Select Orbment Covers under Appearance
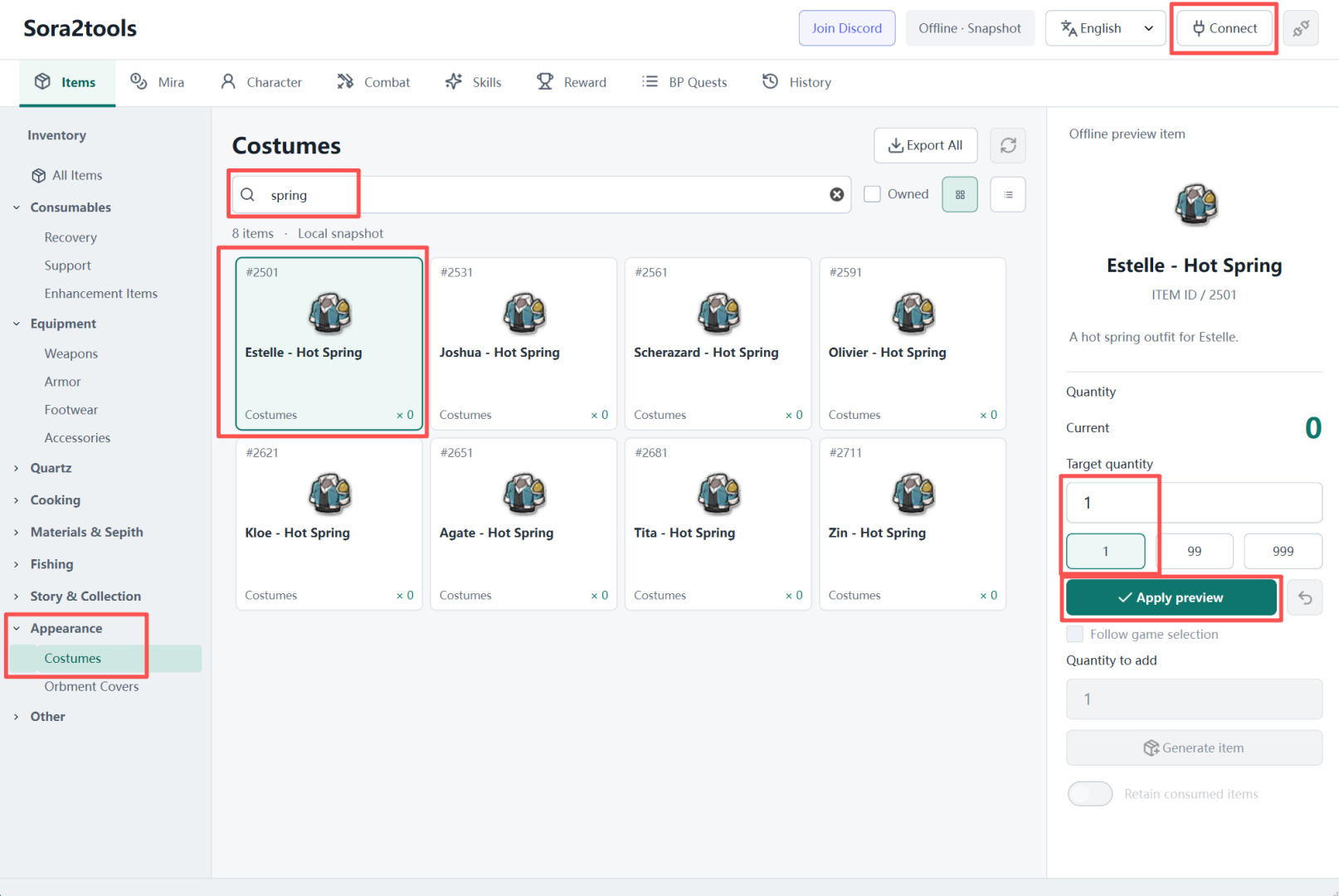The height and width of the screenshot is (896, 1339). (91, 687)
